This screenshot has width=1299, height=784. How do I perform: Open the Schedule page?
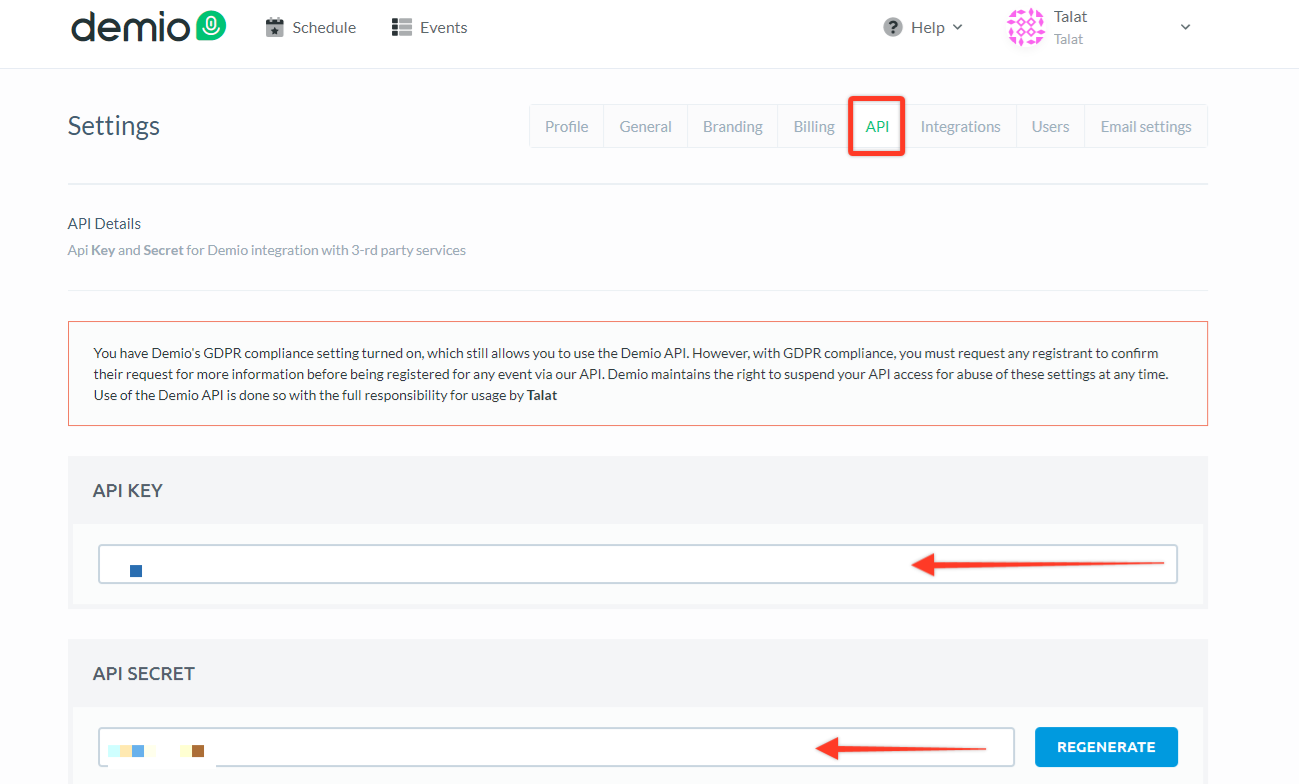coord(311,28)
